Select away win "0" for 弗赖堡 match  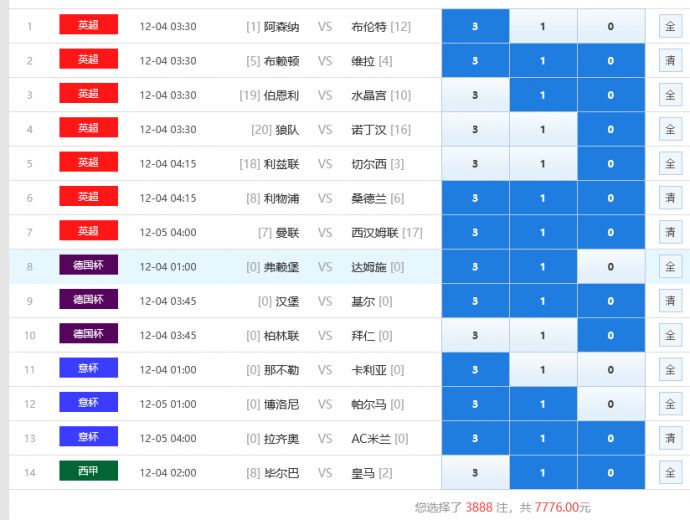[611, 267]
